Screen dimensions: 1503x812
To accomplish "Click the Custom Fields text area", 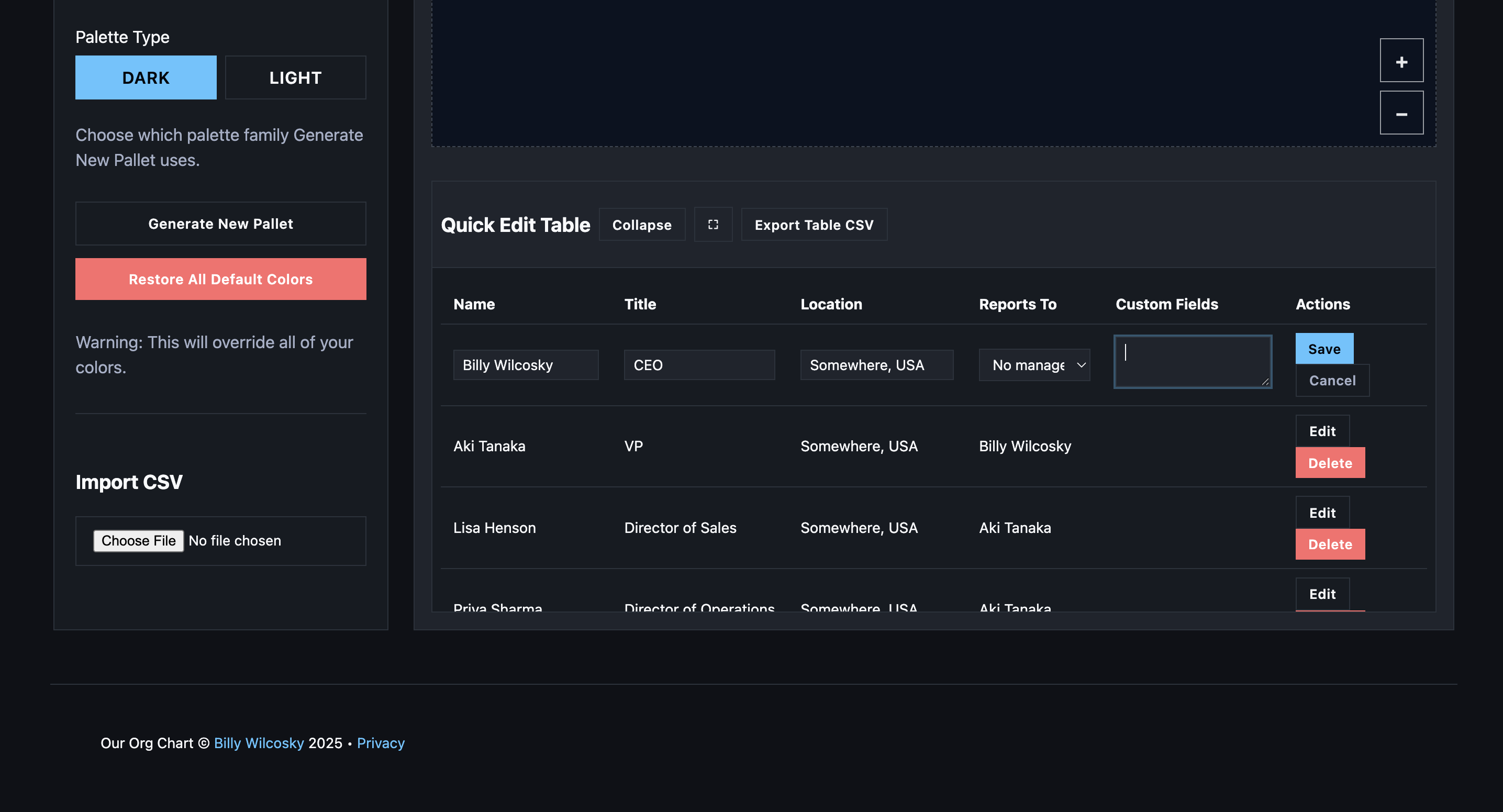I will click(x=1193, y=362).
